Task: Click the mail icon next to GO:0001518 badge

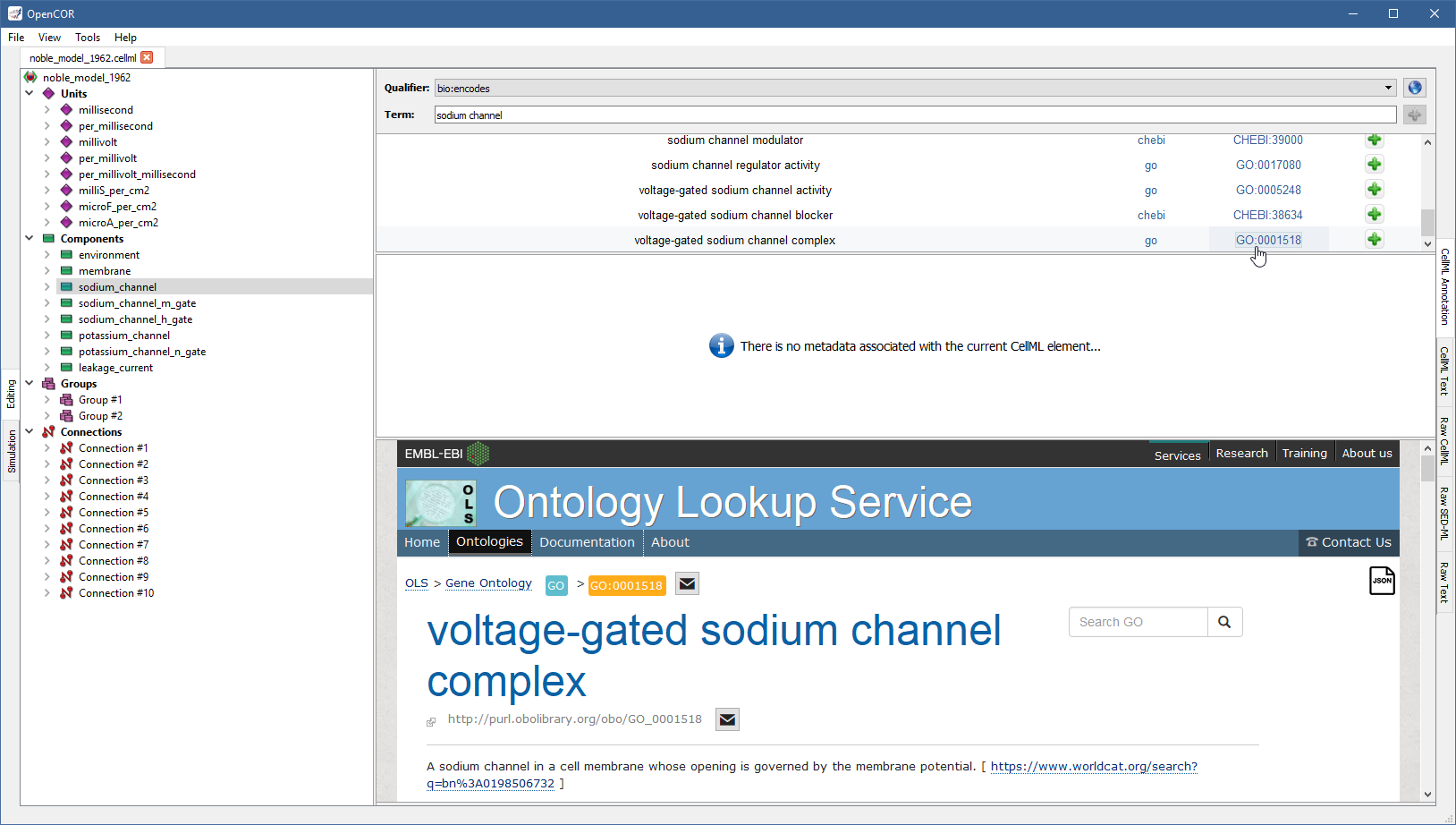Action: pyautogui.click(x=687, y=584)
